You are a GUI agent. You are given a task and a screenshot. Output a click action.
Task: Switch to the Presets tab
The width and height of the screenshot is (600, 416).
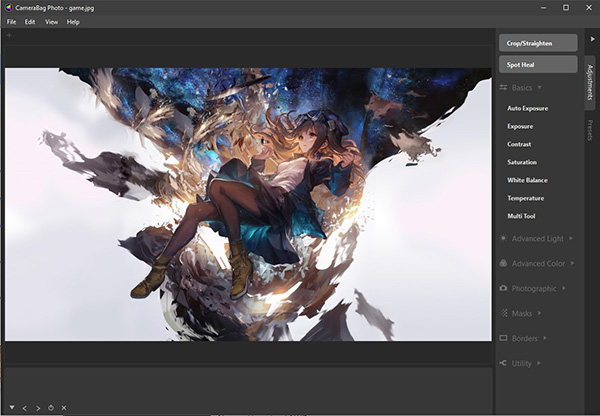[x=591, y=131]
